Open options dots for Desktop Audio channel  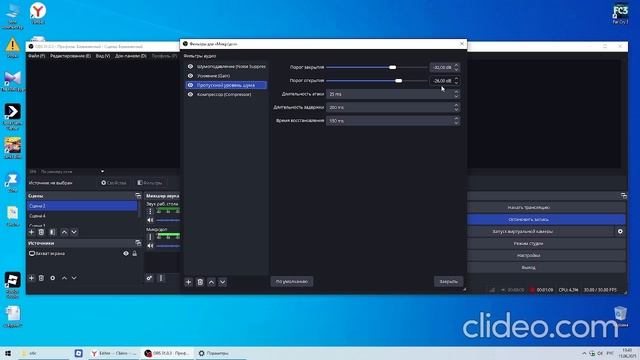click(x=150, y=211)
